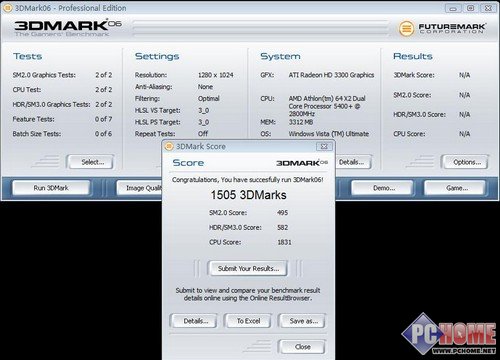Click the 3DMark06 title bar app icon
The height and width of the screenshot is (360, 500).
(x=7, y=8)
